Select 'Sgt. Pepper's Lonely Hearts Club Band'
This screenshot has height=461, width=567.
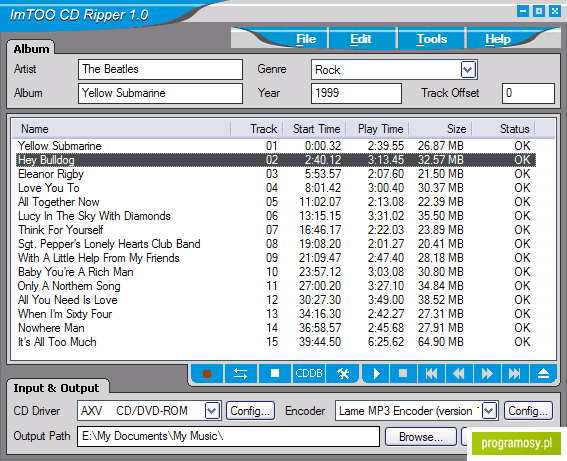[276, 244]
